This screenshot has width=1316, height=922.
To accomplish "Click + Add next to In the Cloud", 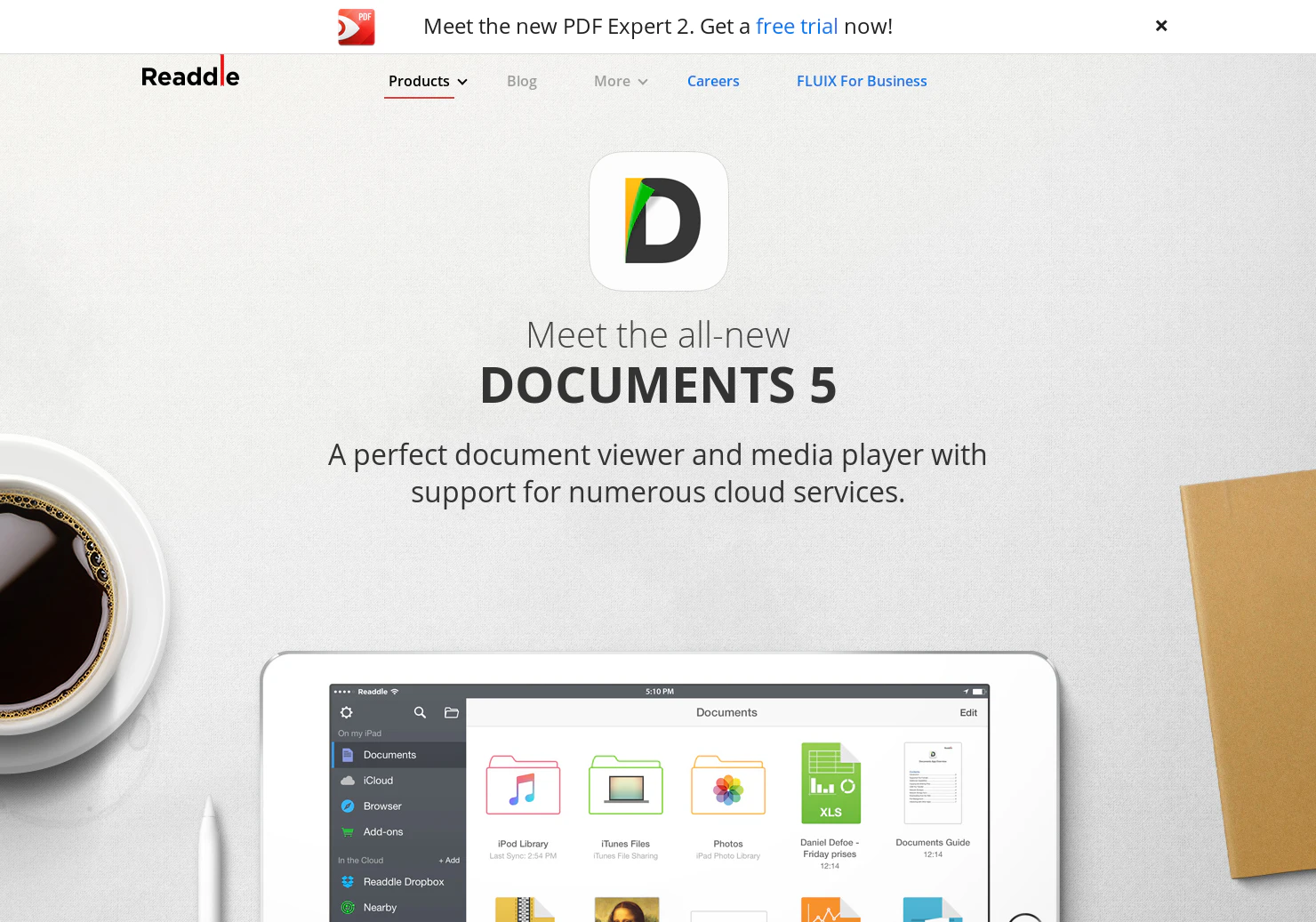I will tap(449, 861).
